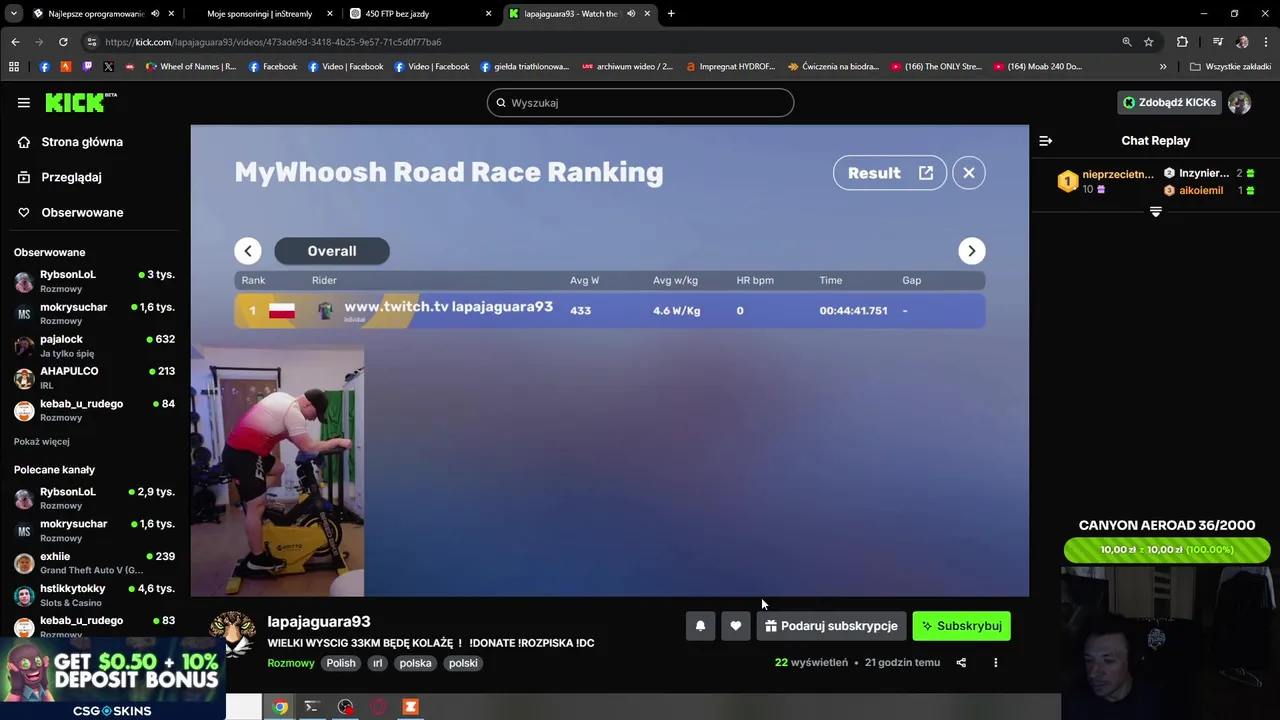Open the AHAPULCO channel
This screenshot has height=720, width=1280.
[95, 378]
